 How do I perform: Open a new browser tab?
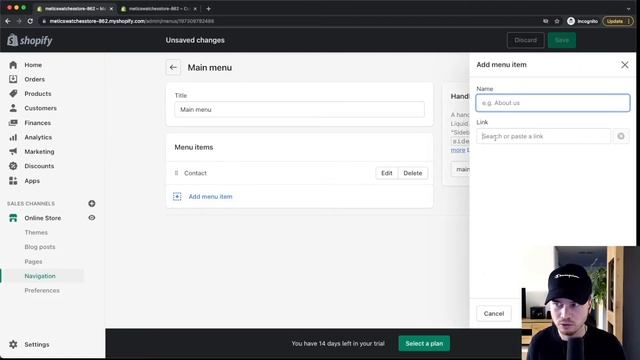click(208, 9)
